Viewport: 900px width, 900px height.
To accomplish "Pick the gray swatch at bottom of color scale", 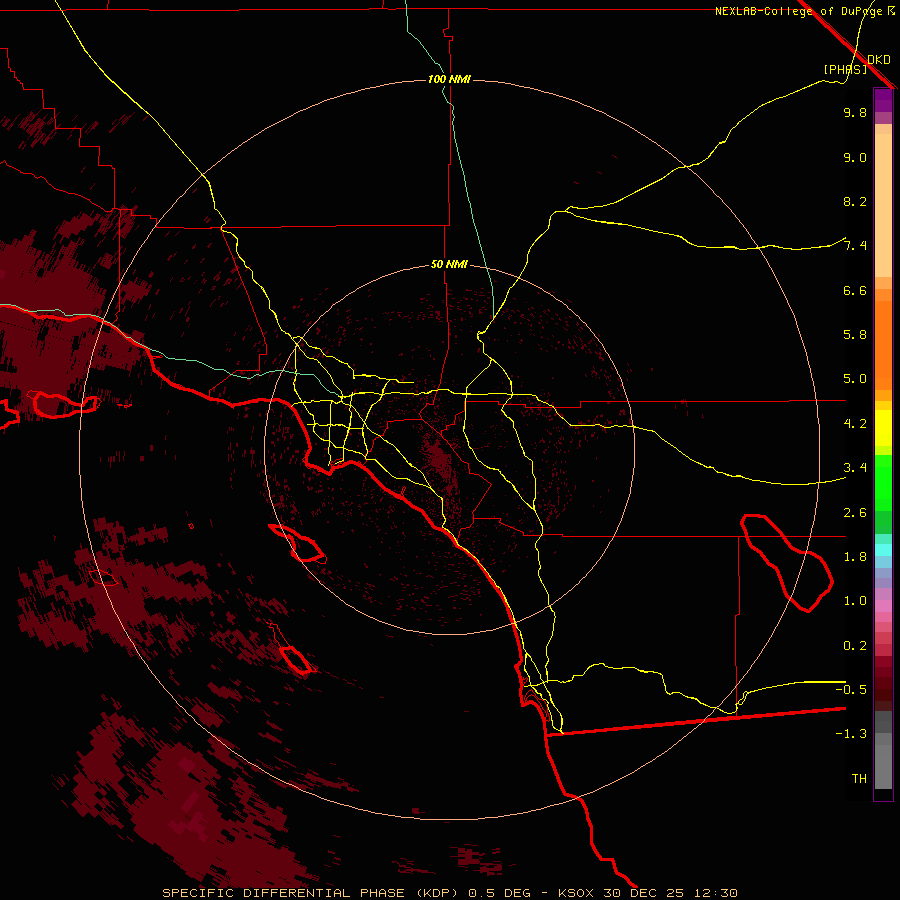I will pyautogui.click(x=883, y=767).
